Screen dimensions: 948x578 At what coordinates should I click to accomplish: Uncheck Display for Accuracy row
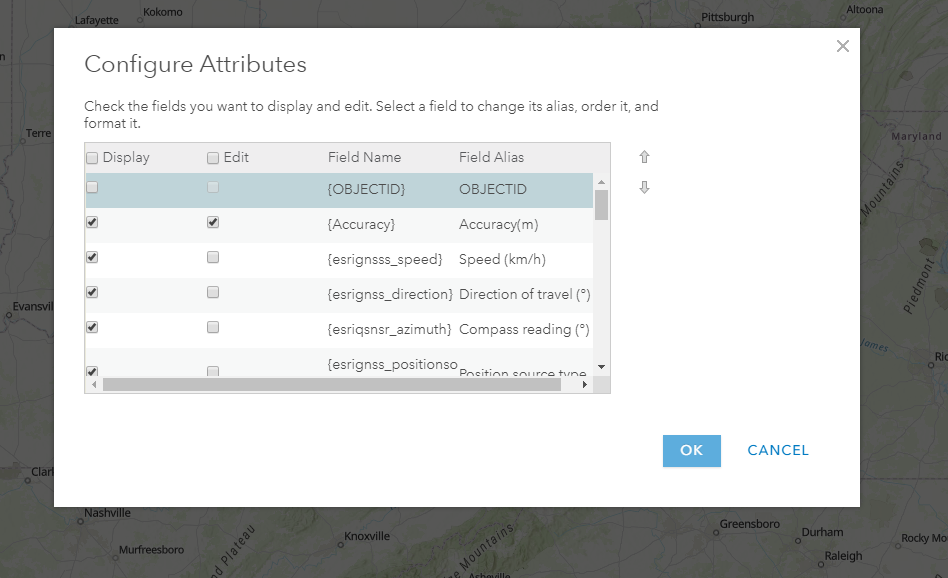(x=92, y=222)
